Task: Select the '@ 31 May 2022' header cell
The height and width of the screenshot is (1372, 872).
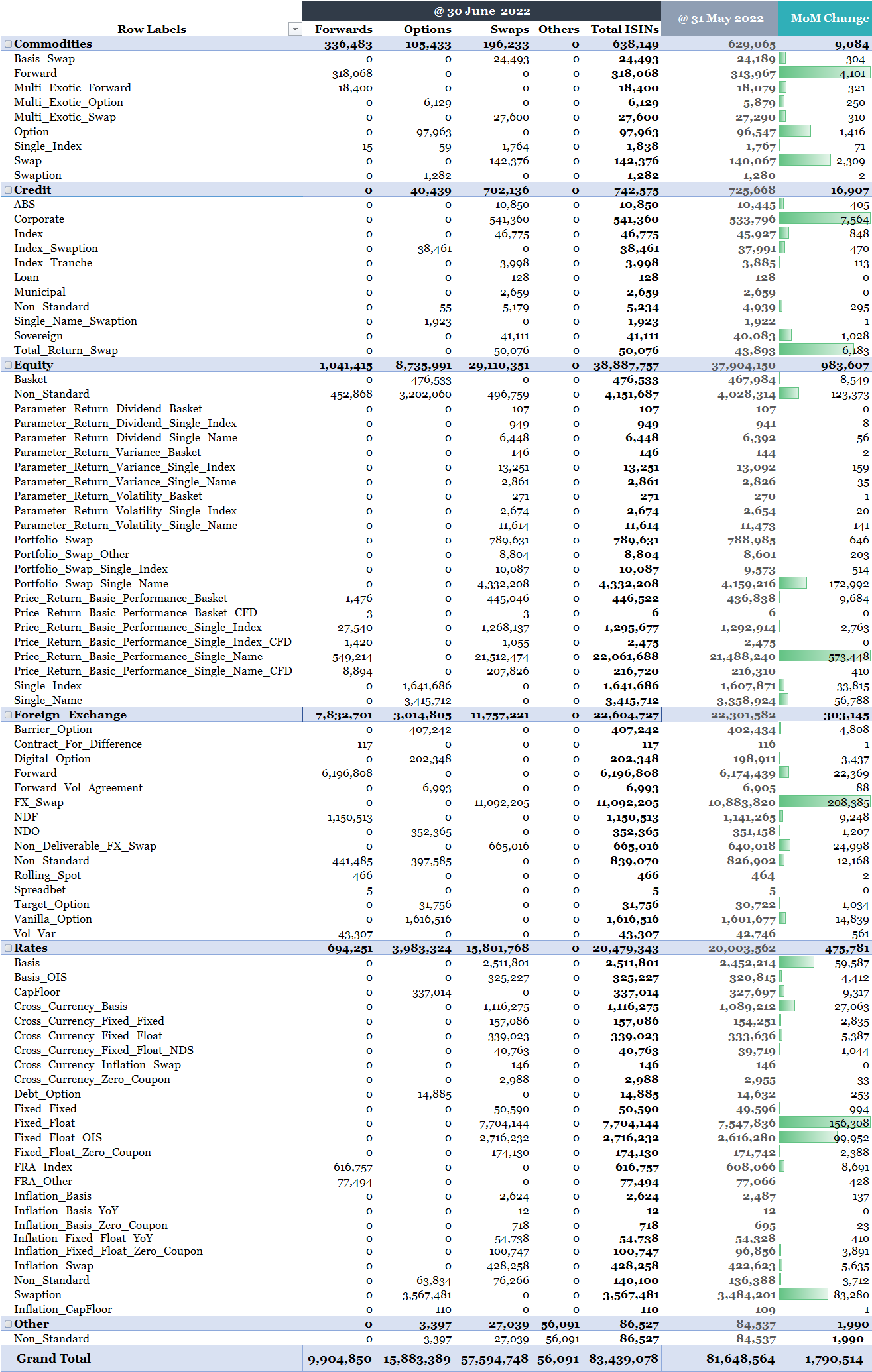Action: point(720,19)
